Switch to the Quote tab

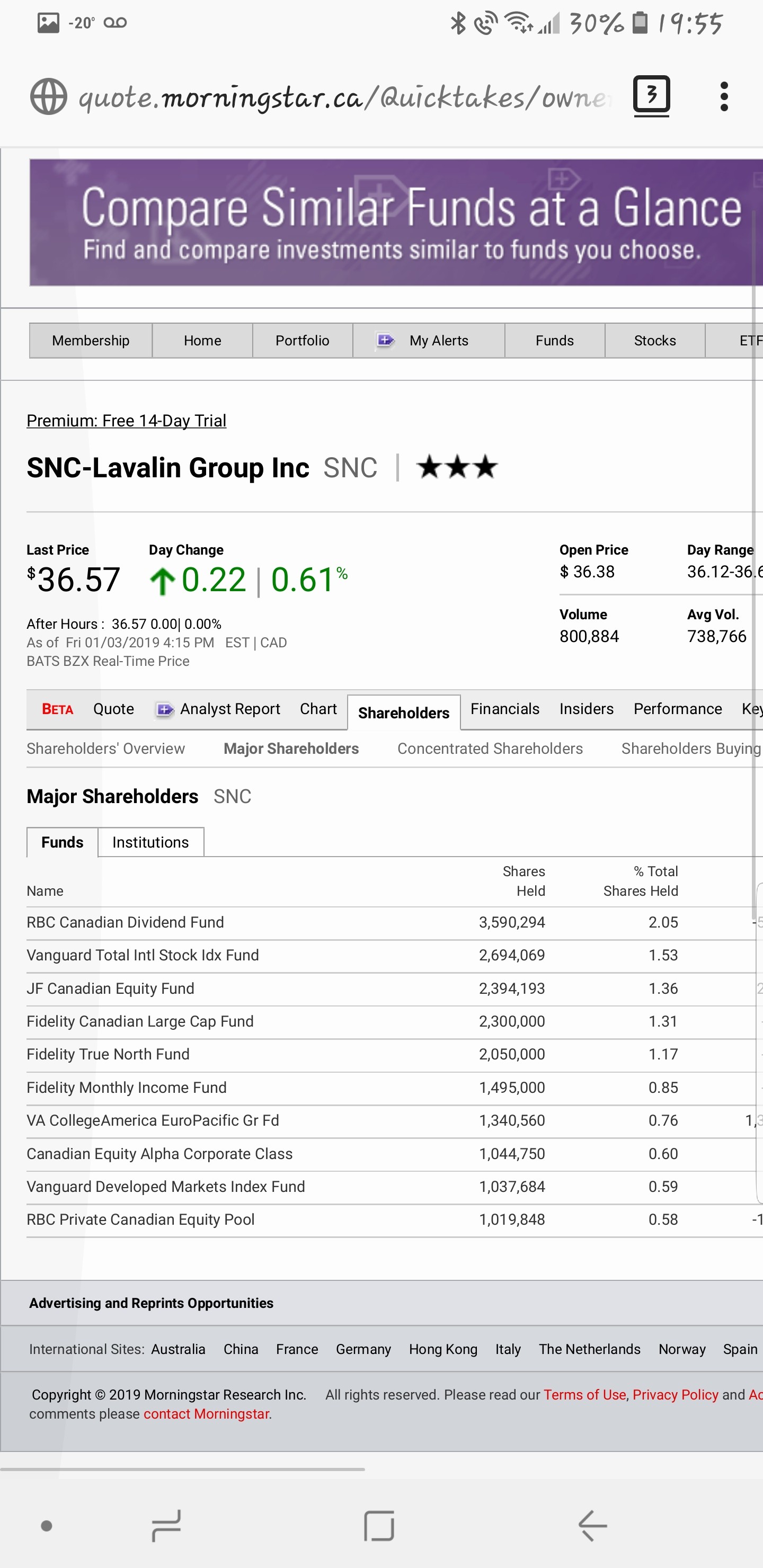pos(113,709)
